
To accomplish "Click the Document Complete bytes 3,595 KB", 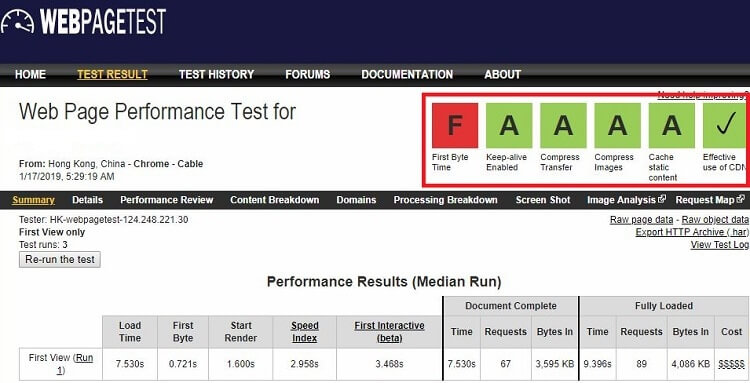I will coord(555,364).
